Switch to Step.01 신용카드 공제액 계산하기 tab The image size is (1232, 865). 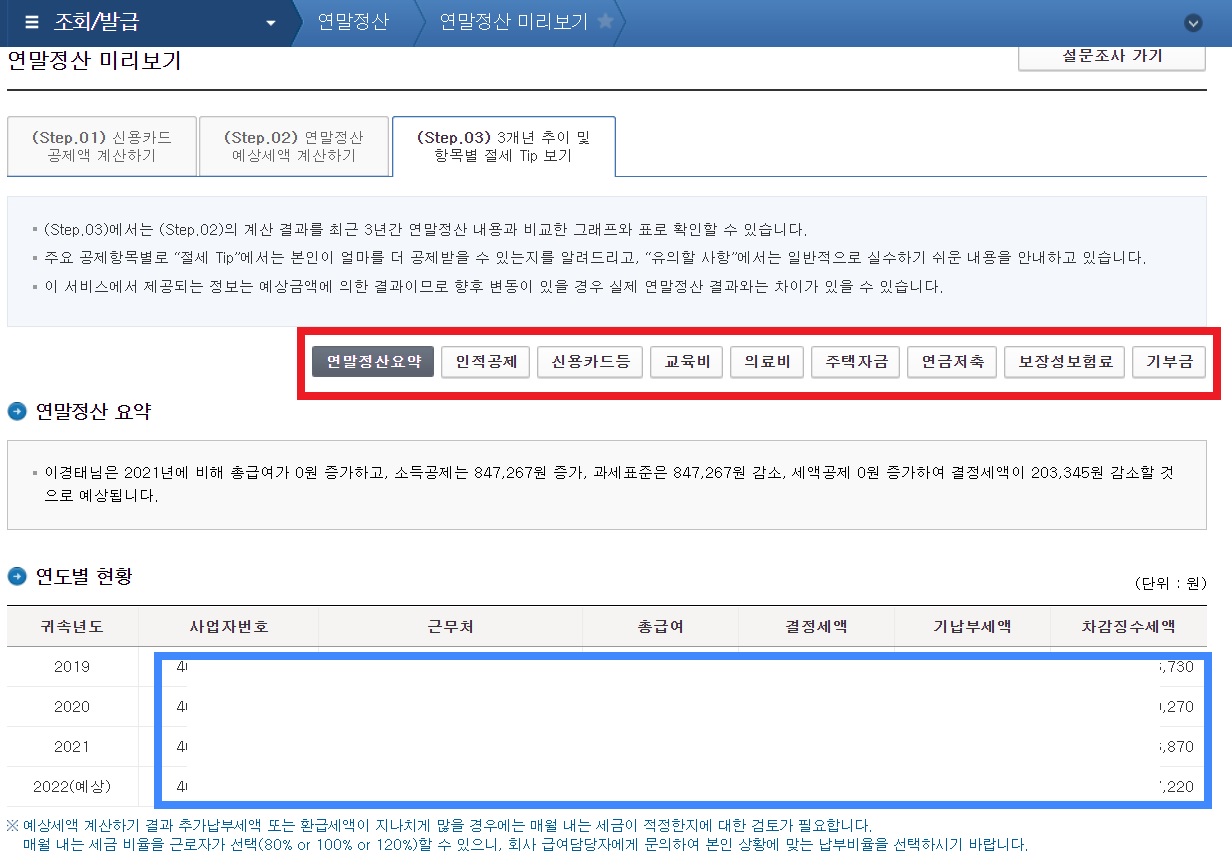(101, 146)
